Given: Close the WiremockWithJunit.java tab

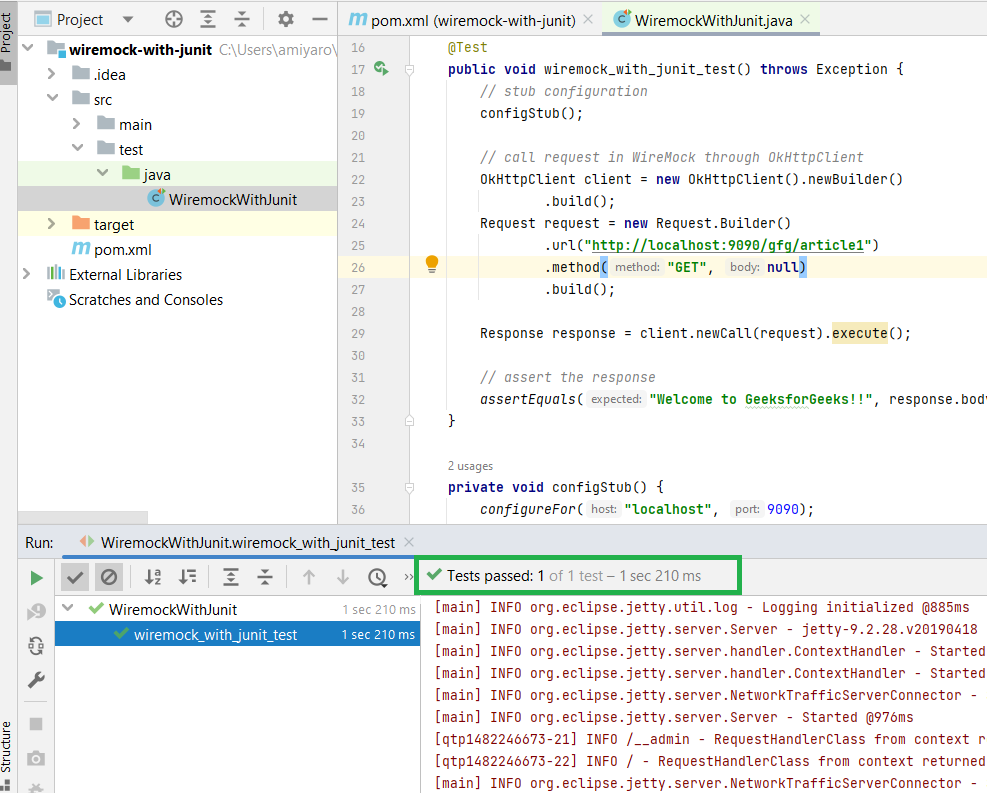Looking at the screenshot, I should click(x=804, y=20).
